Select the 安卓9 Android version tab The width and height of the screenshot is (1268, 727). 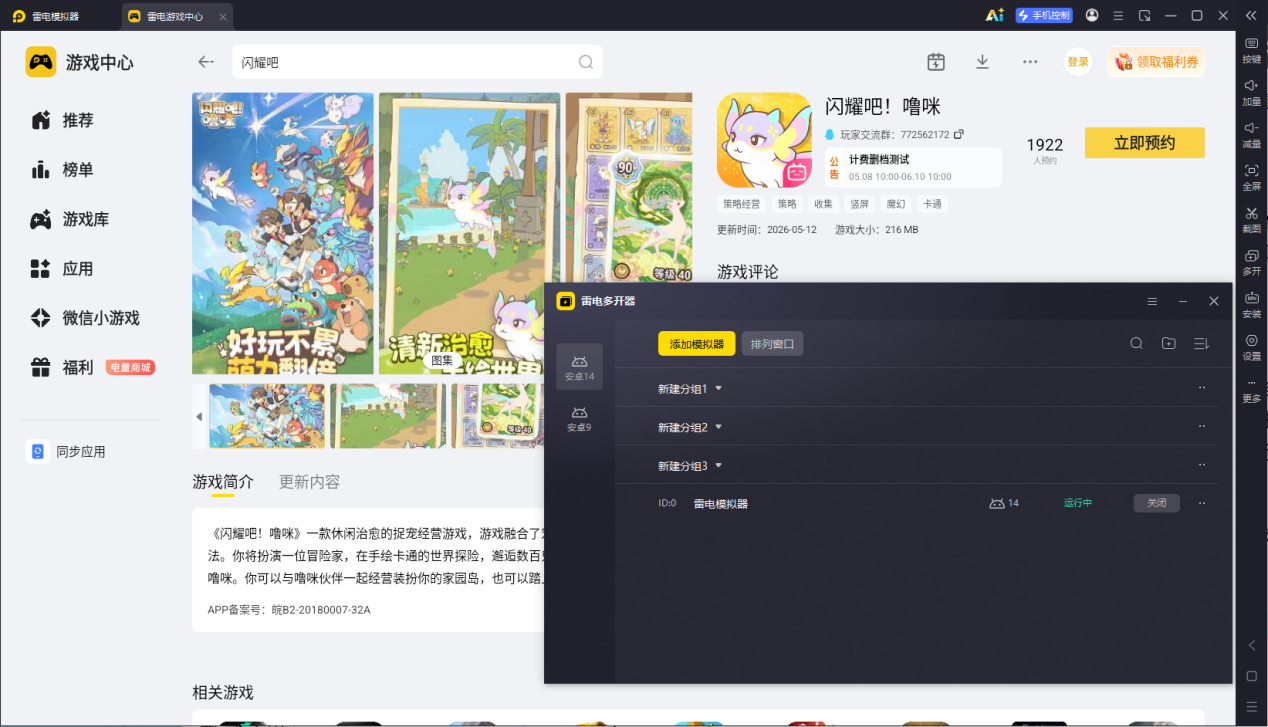pyautogui.click(x=579, y=418)
